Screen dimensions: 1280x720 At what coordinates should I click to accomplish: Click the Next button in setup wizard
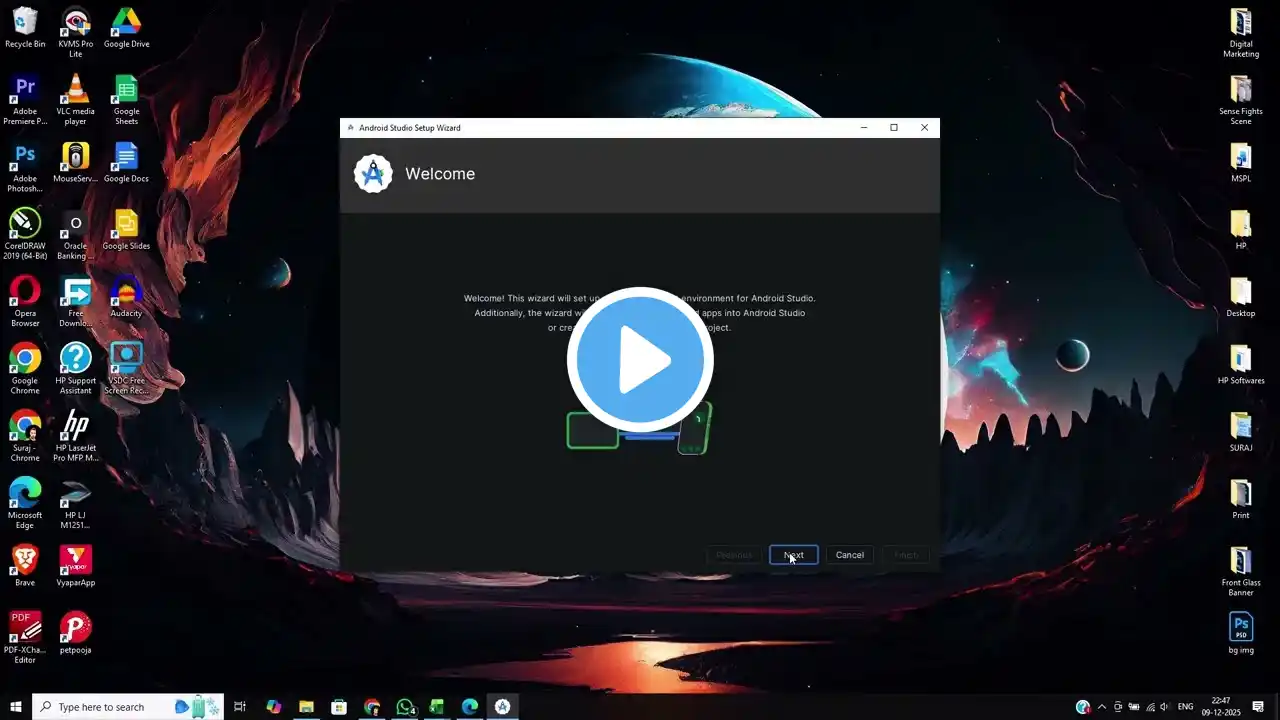pos(793,555)
